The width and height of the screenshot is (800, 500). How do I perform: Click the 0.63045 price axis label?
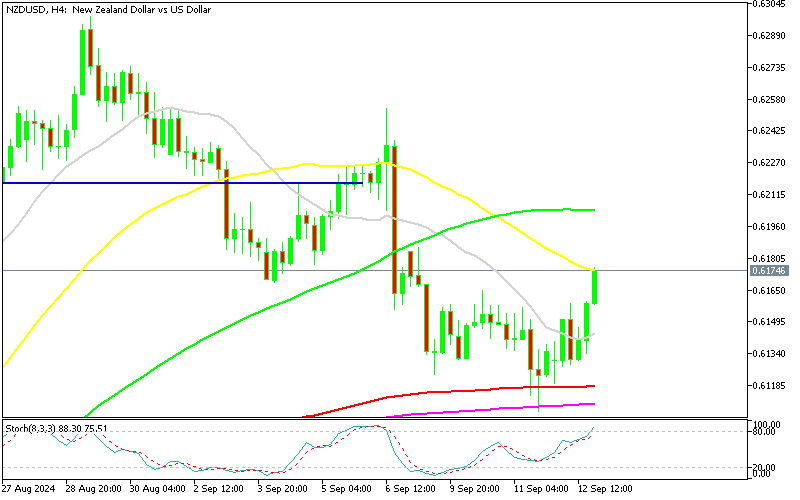(x=768, y=4)
